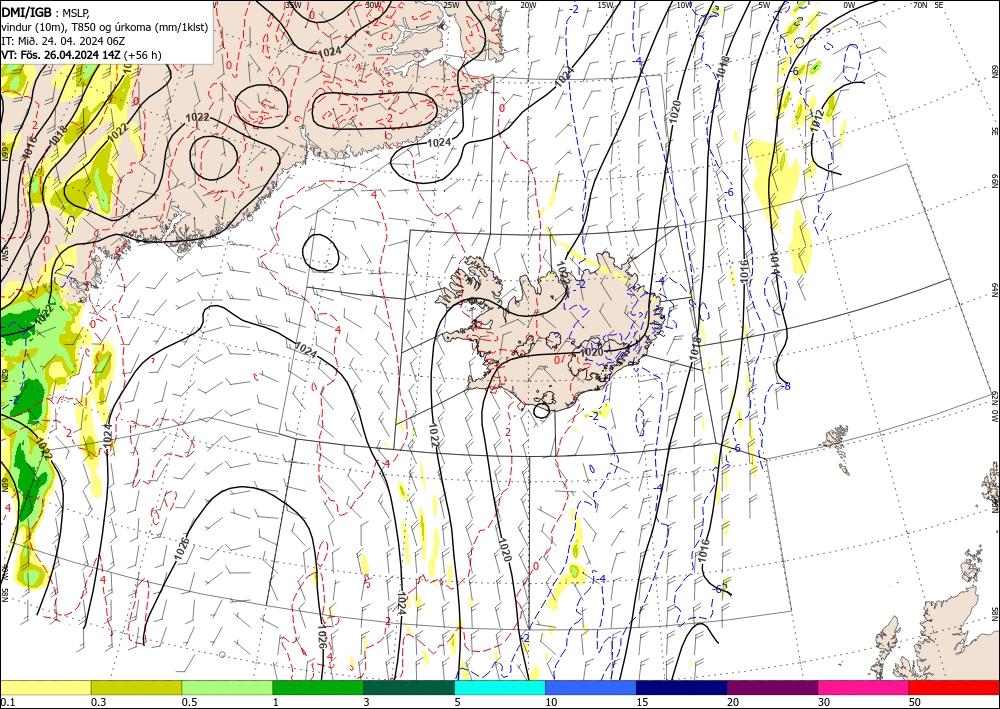The width and height of the screenshot is (1000, 709).
Task: Click the '30' legend value
Action: coord(824,702)
